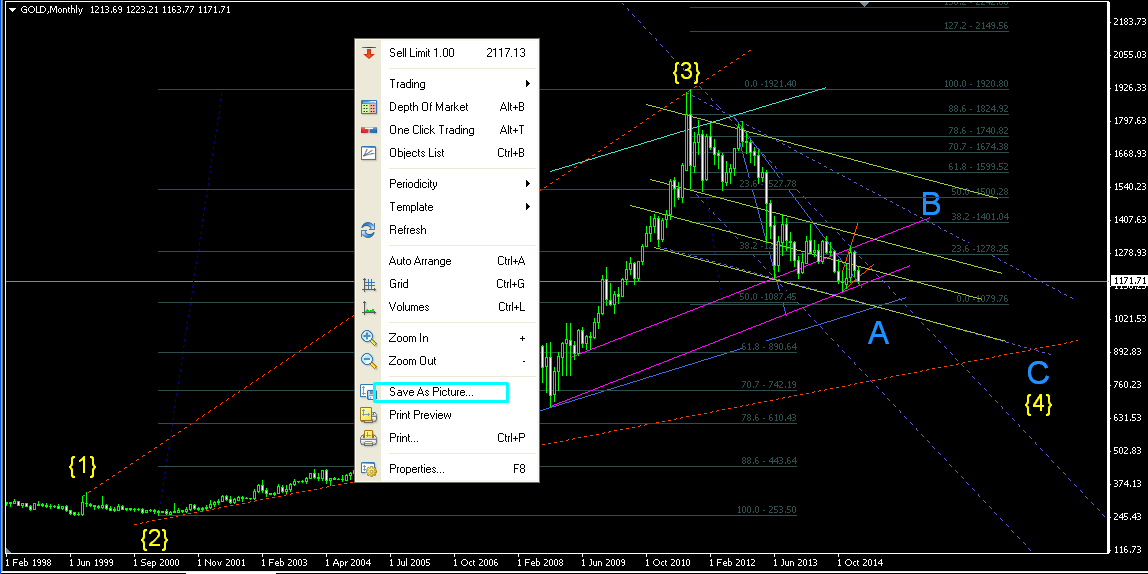
Task: Click the {4} wave label
Action: (x=1038, y=403)
